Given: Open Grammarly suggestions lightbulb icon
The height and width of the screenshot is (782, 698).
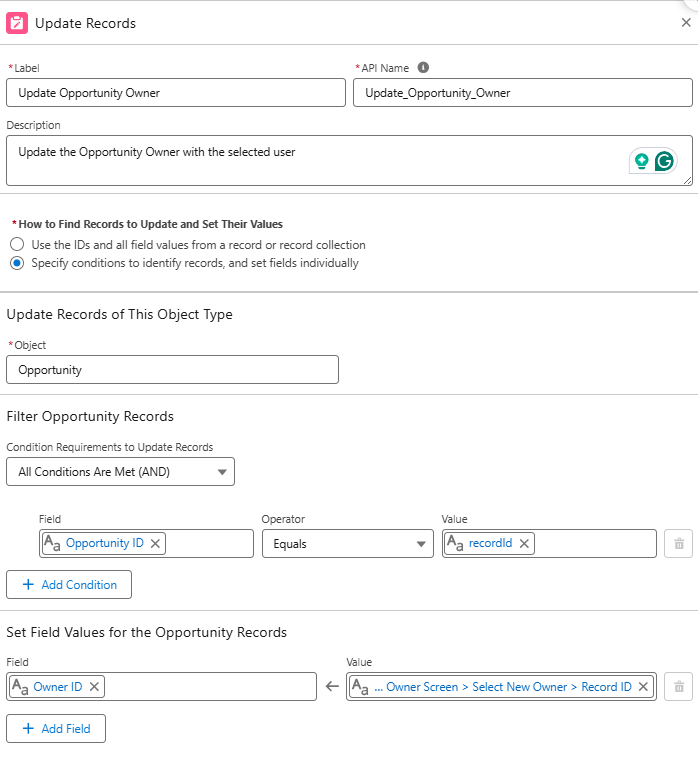Looking at the screenshot, I should pos(641,161).
